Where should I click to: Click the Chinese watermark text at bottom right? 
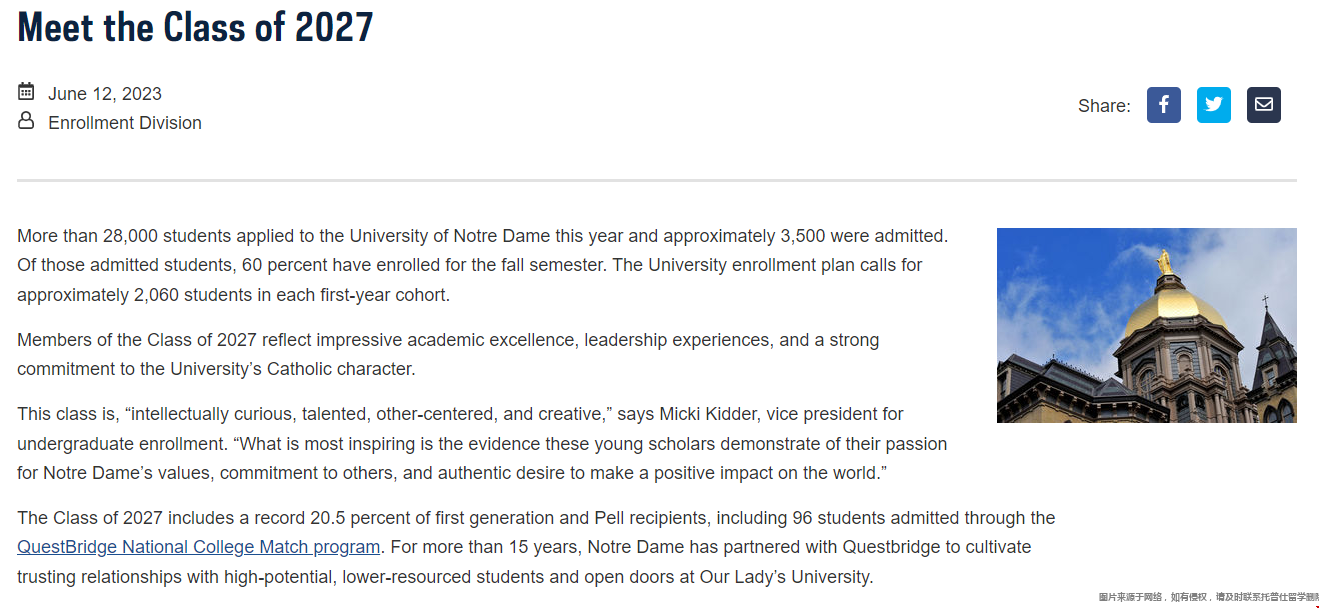[1208, 597]
